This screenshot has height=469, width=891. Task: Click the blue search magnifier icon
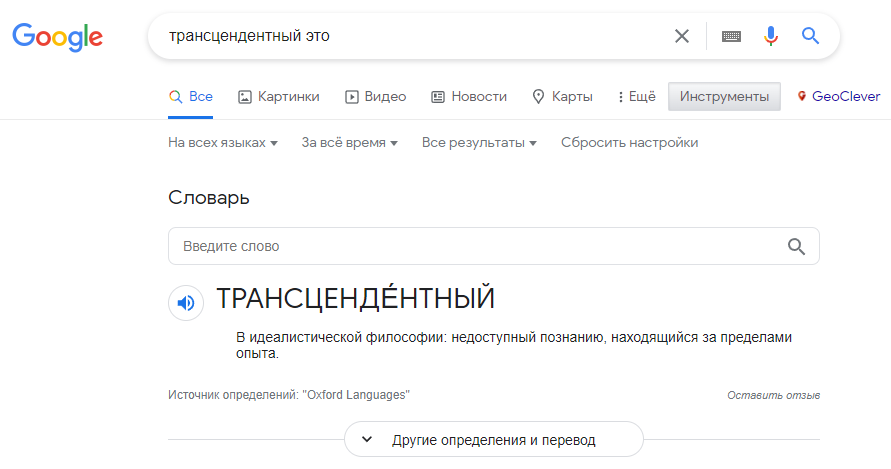(x=810, y=36)
